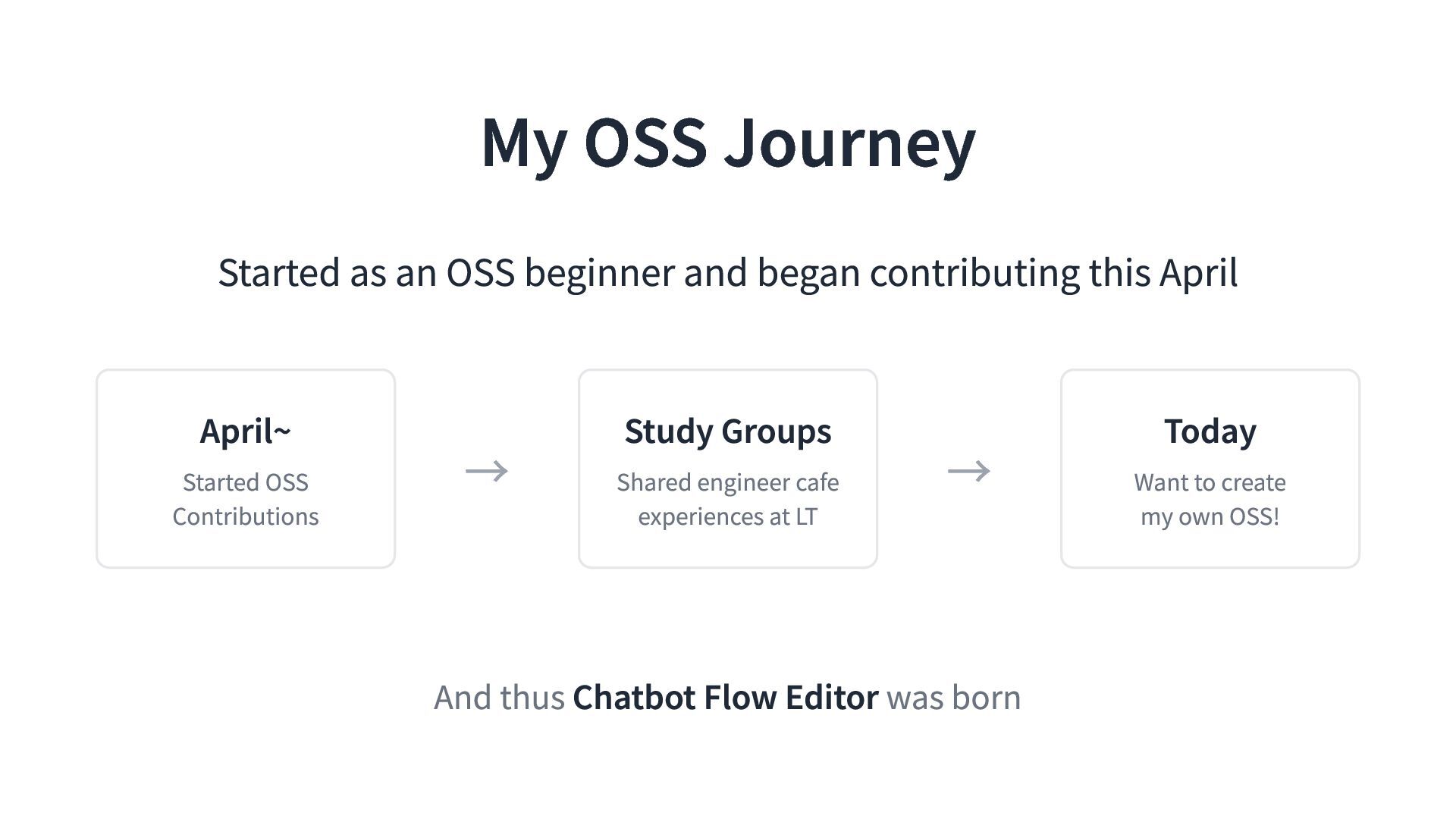Click the arrow after the April card
Image resolution: width=1456 pixels, height=819 pixels.
pos(486,471)
